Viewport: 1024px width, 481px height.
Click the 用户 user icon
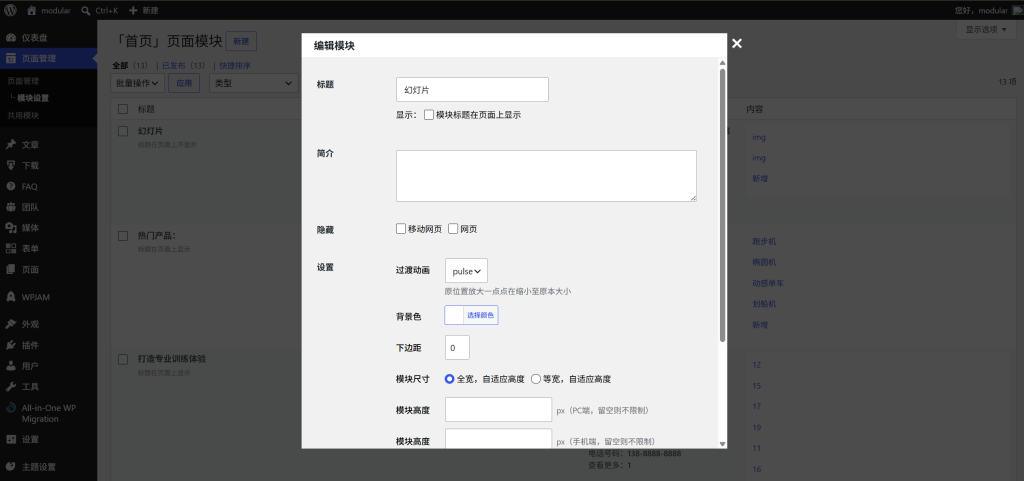click(x=10, y=366)
